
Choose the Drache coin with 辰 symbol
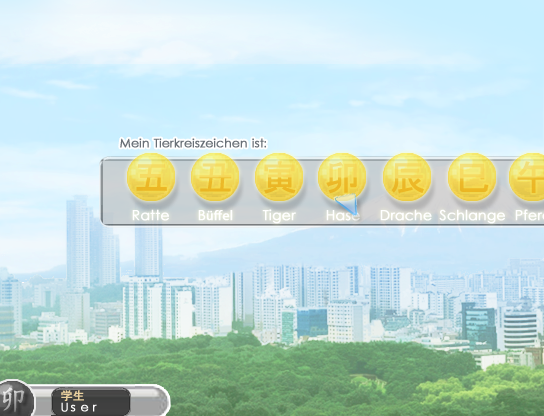pyautogui.click(x=407, y=177)
